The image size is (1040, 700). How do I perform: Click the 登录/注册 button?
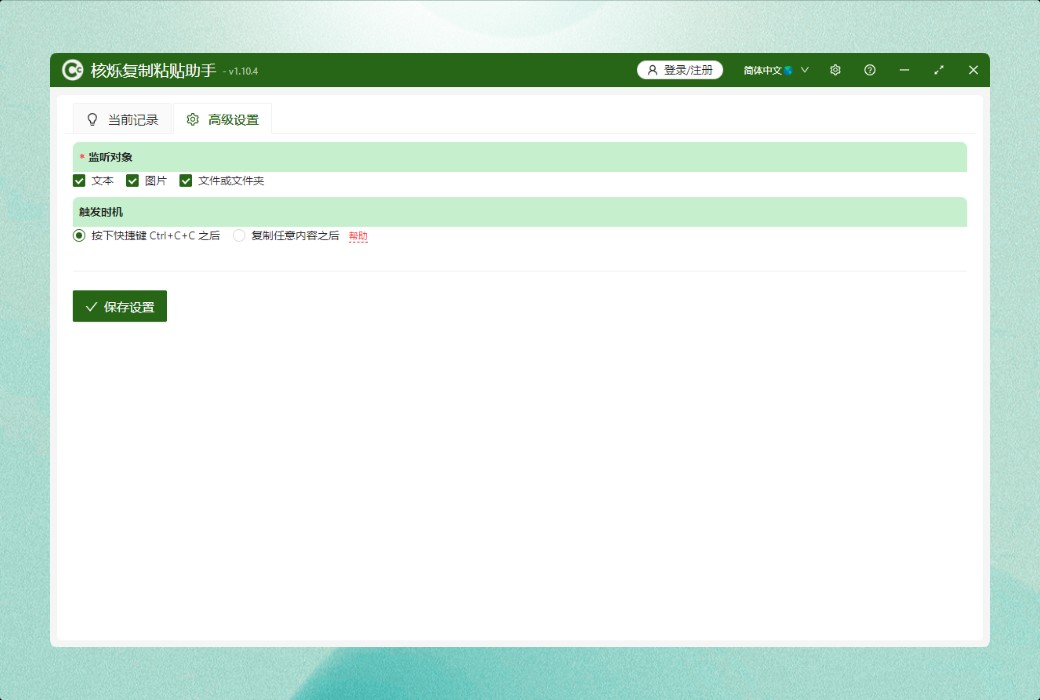(x=680, y=70)
